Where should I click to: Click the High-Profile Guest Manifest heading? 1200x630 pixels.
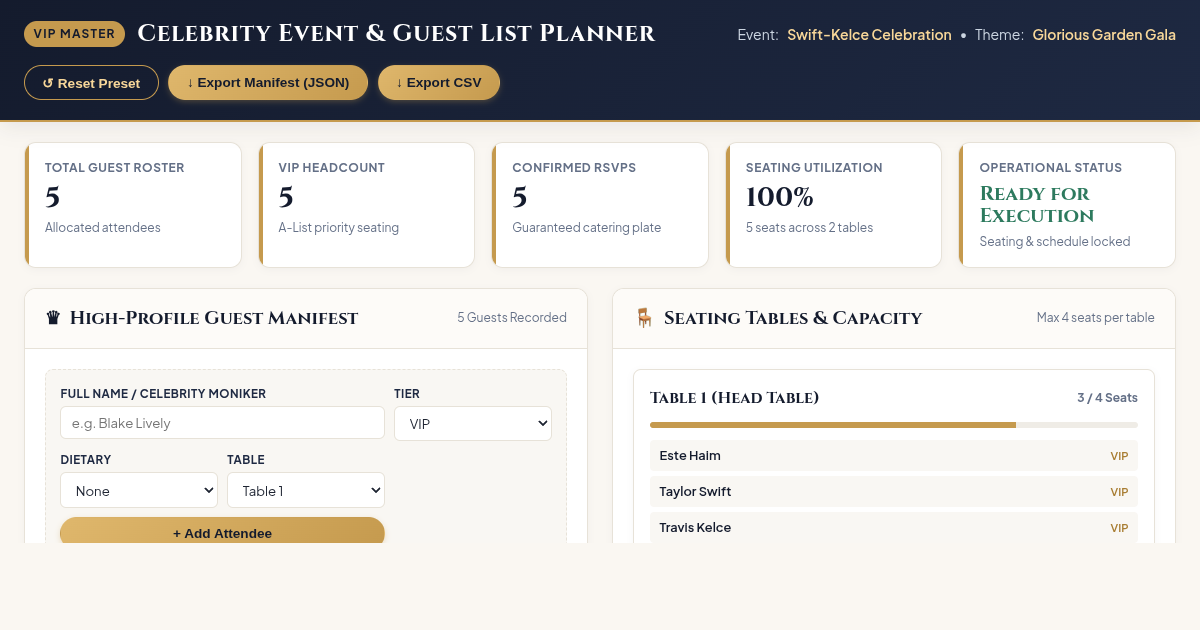tap(214, 318)
